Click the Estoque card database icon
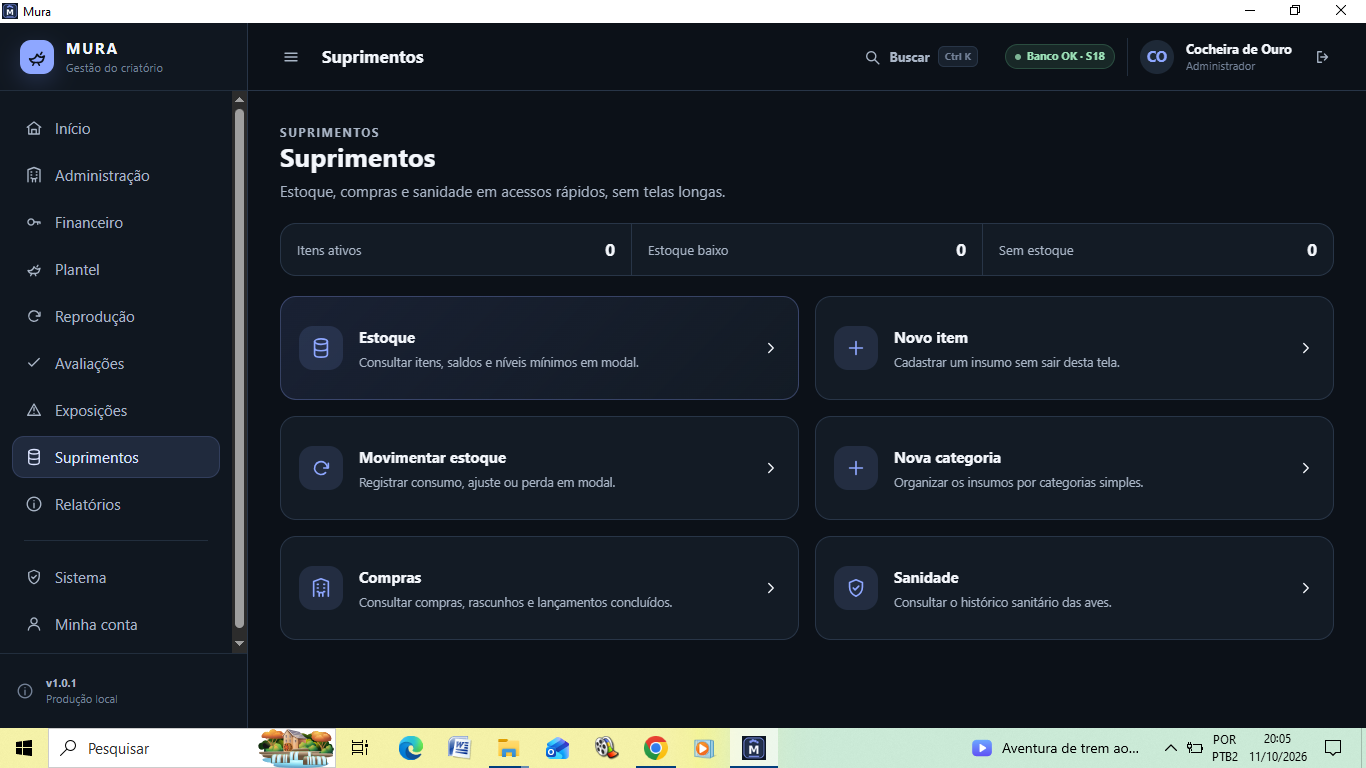 point(321,348)
